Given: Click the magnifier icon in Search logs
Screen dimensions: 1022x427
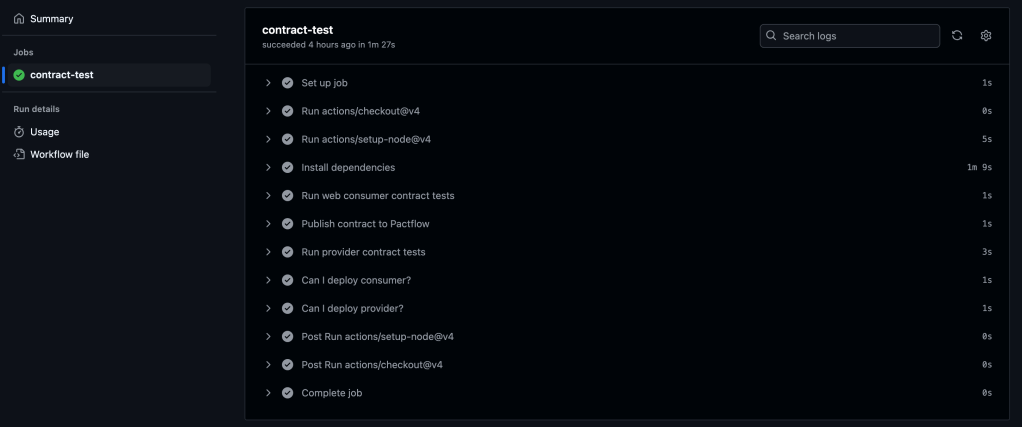Looking at the screenshot, I should (x=771, y=36).
